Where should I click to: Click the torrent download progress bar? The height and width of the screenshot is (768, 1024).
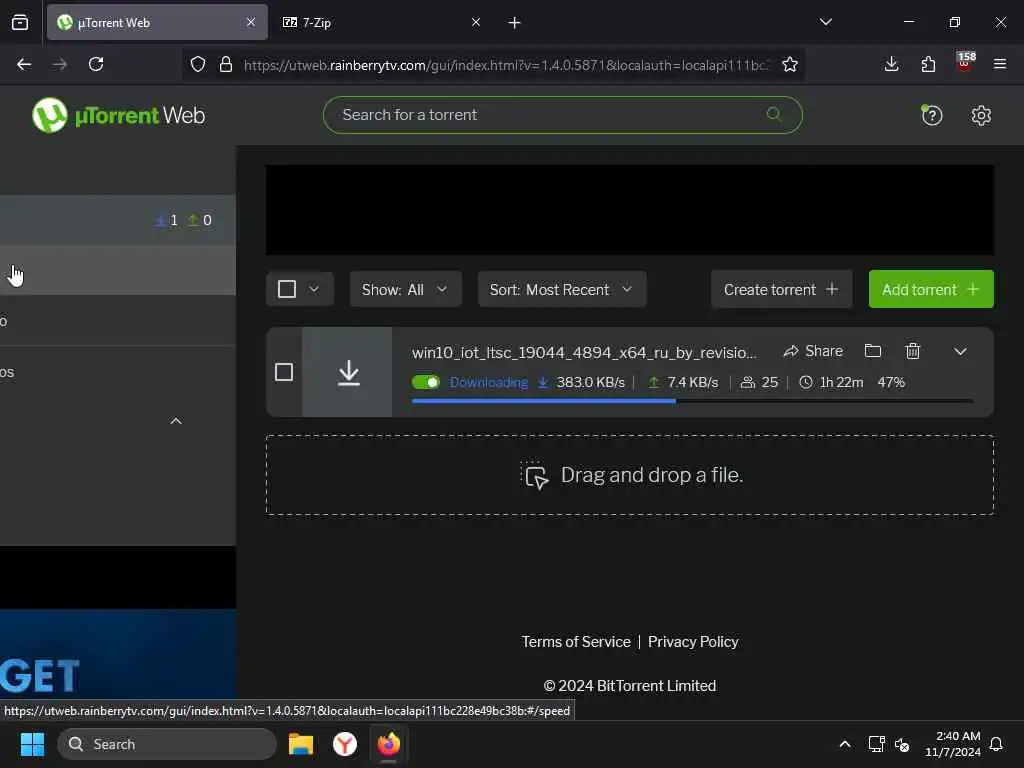click(692, 401)
